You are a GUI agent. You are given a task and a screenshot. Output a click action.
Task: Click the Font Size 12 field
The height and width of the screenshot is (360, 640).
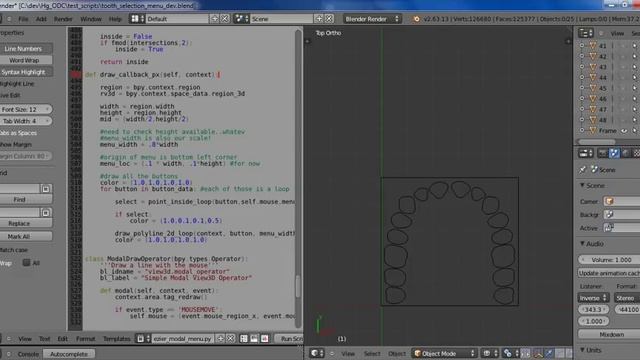point(25,109)
